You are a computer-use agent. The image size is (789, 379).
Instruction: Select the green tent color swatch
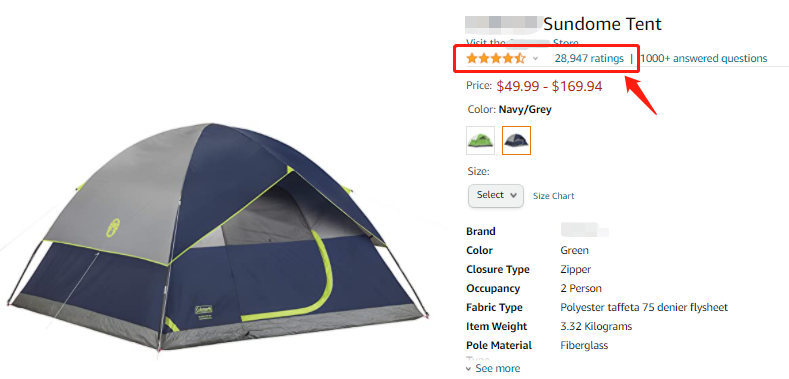pos(481,140)
